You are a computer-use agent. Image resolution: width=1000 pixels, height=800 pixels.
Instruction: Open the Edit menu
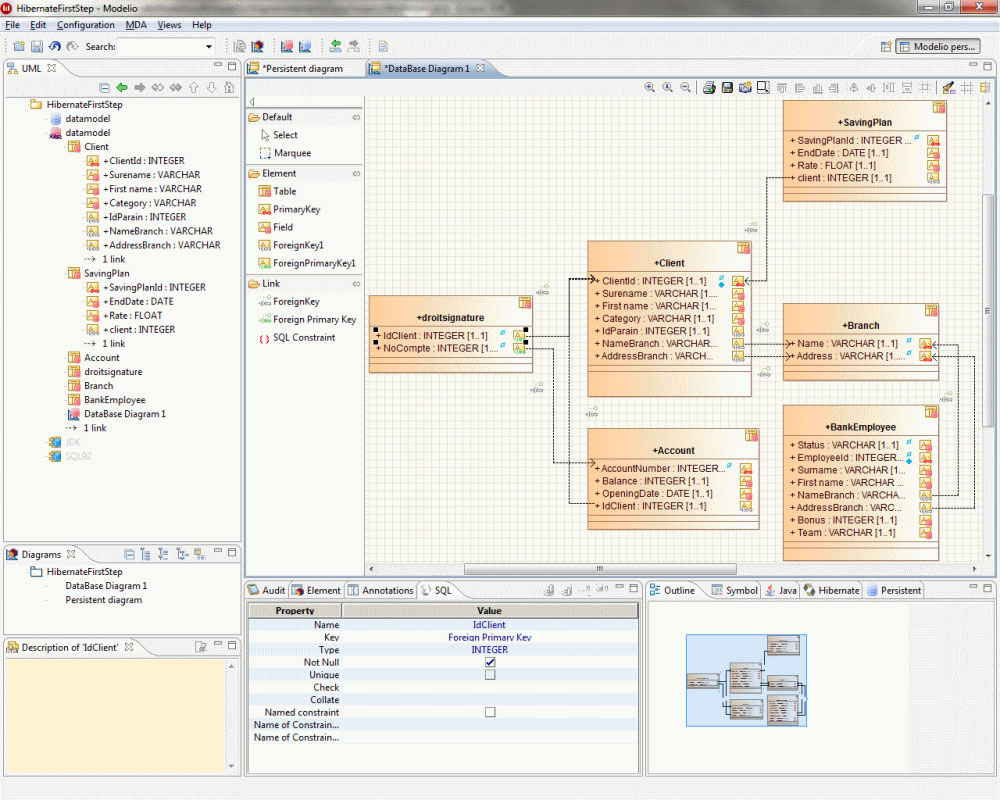[38, 25]
